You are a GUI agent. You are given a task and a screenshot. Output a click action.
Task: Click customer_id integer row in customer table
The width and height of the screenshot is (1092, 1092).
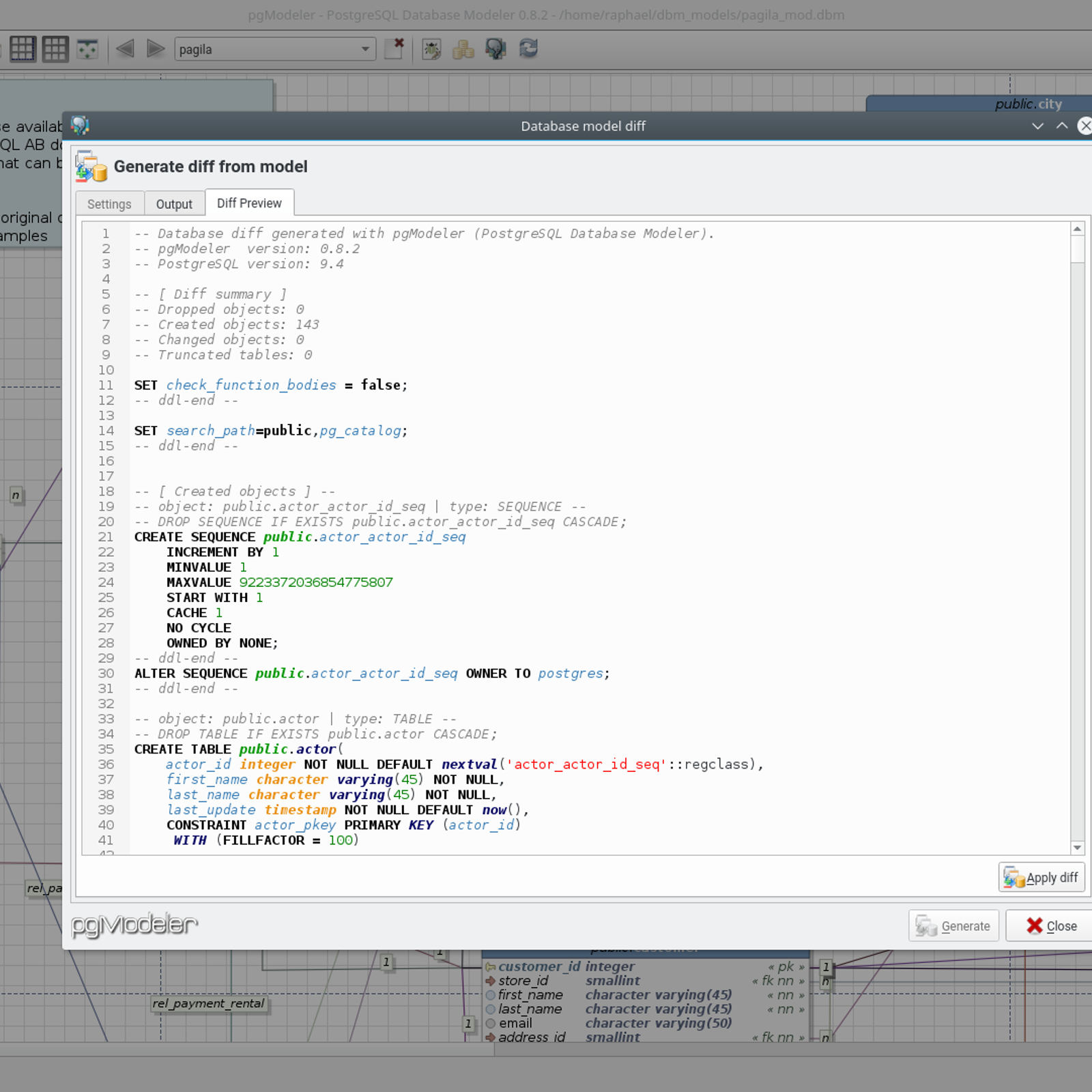[x=646, y=966]
